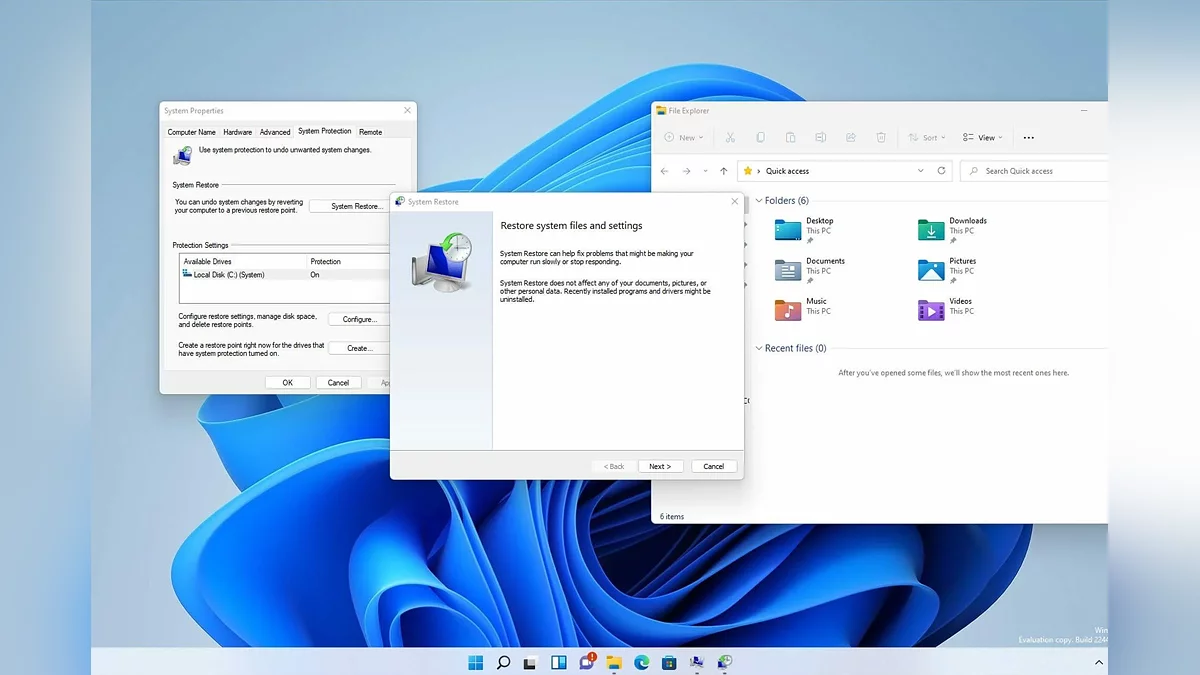The width and height of the screenshot is (1200, 675).
Task: Click the Configure... button in System Properties
Action: pyautogui.click(x=359, y=319)
